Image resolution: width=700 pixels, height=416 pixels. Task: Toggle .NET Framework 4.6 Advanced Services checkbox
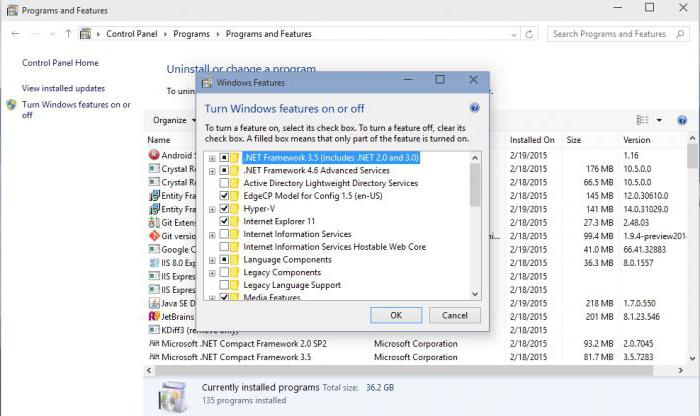click(224, 171)
